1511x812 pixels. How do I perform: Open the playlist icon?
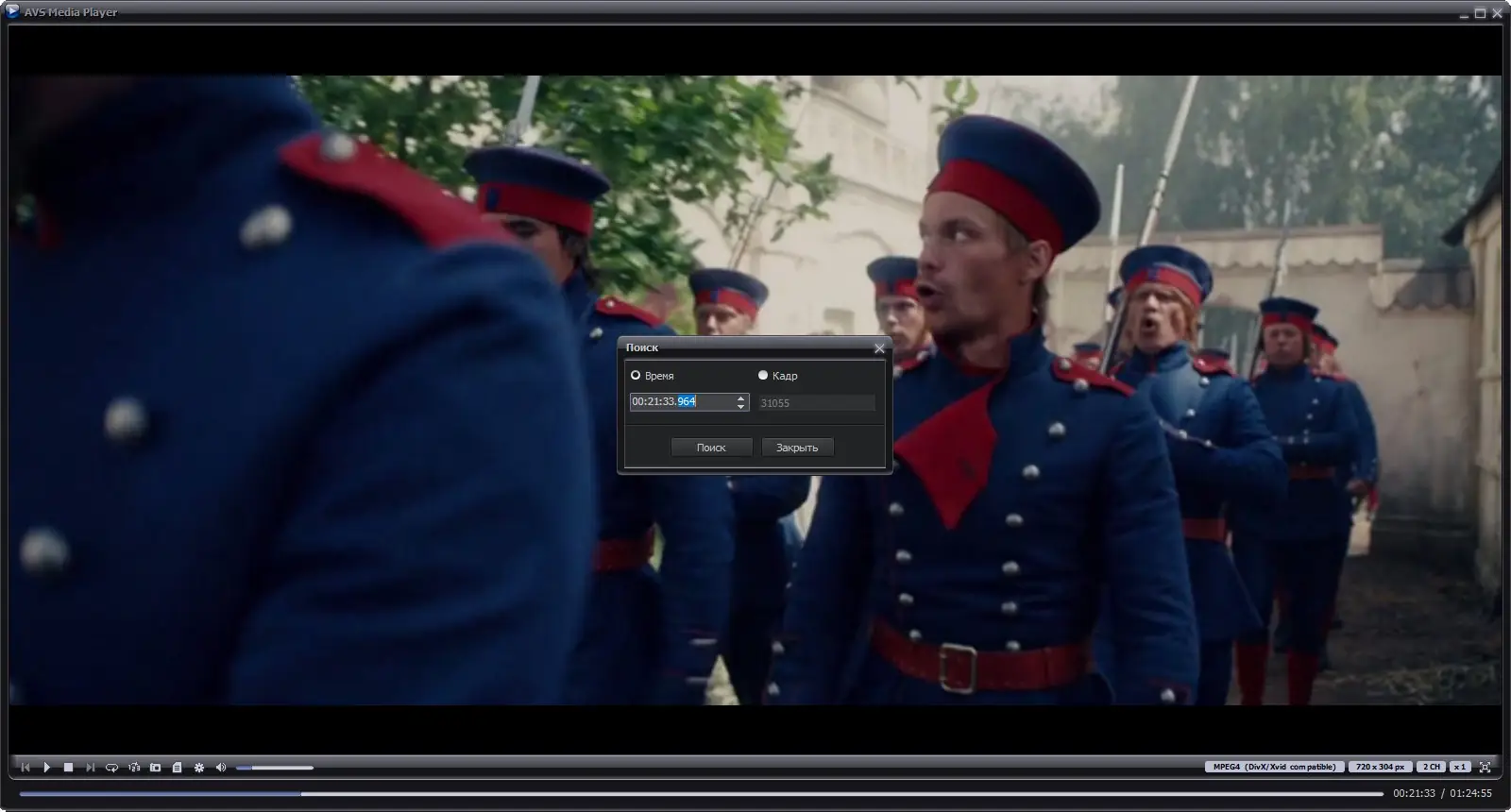tap(178, 768)
